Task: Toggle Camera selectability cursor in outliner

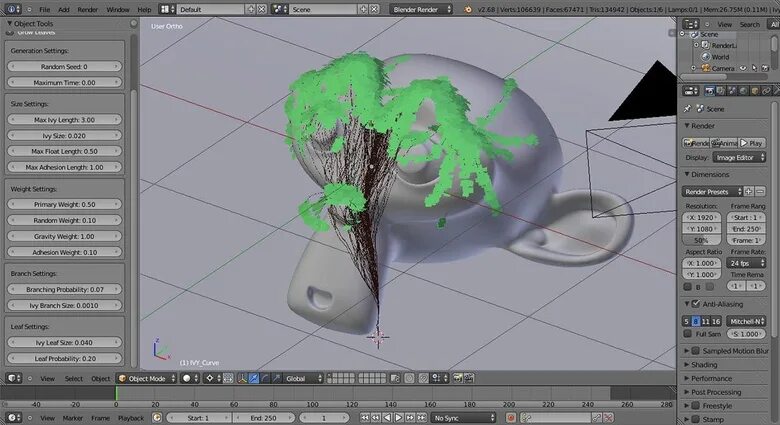Action: click(755, 68)
